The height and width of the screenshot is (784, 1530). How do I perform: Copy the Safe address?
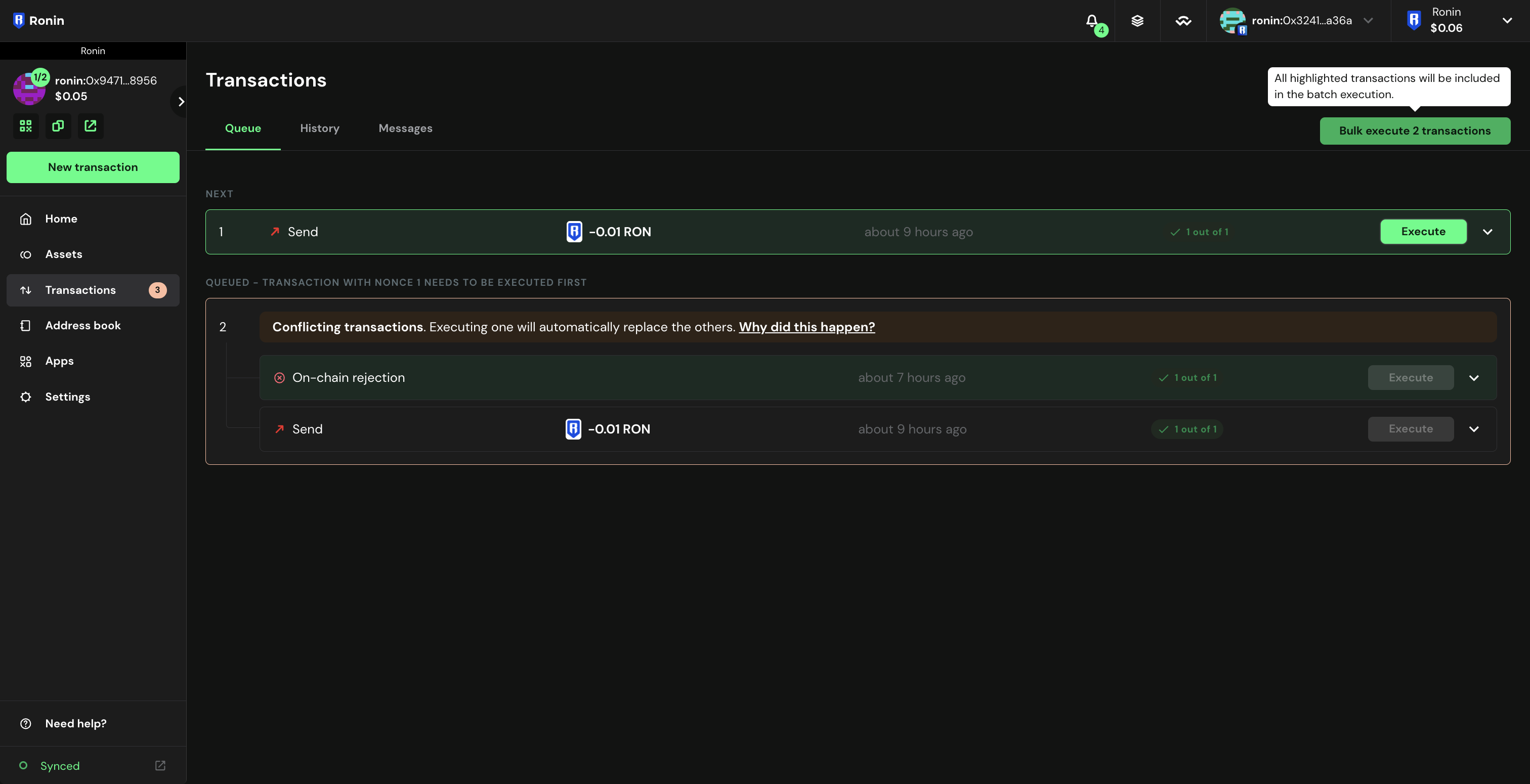click(x=58, y=126)
